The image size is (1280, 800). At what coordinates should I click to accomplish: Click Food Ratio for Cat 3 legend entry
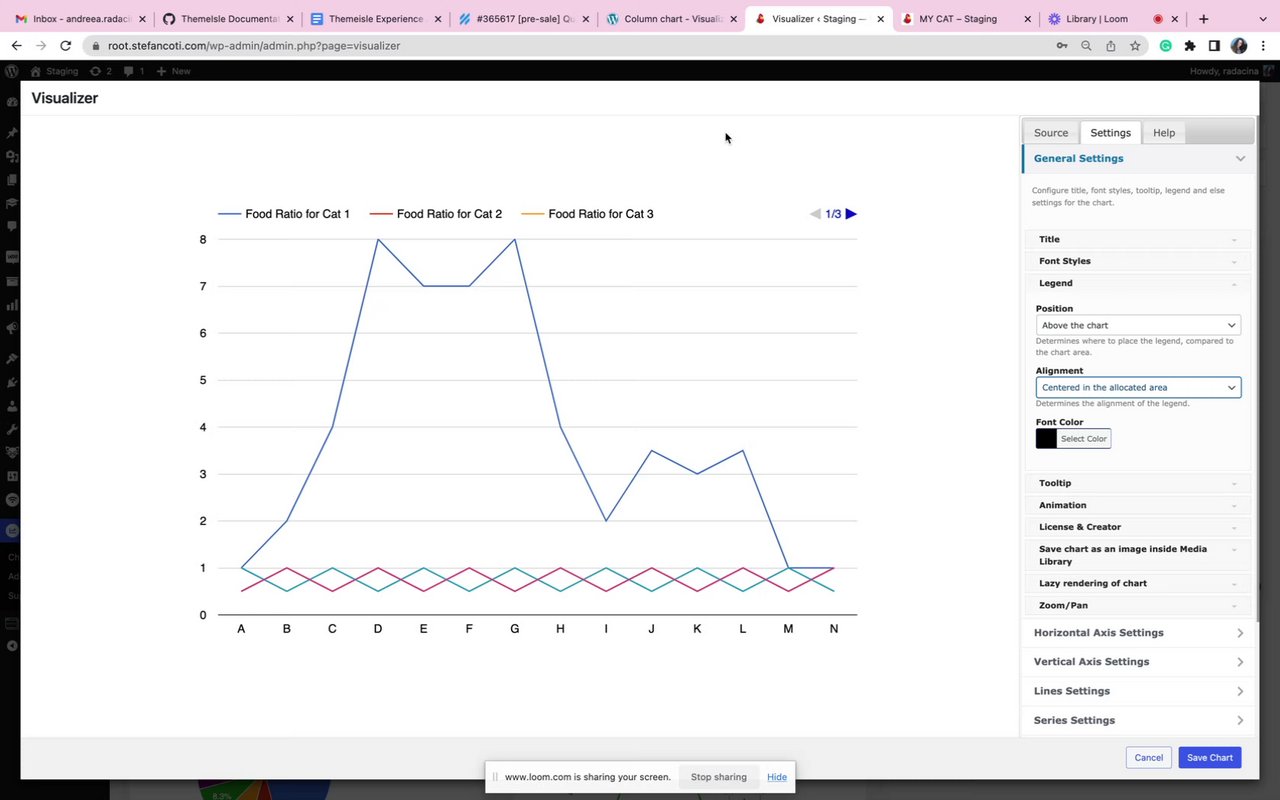click(x=588, y=214)
